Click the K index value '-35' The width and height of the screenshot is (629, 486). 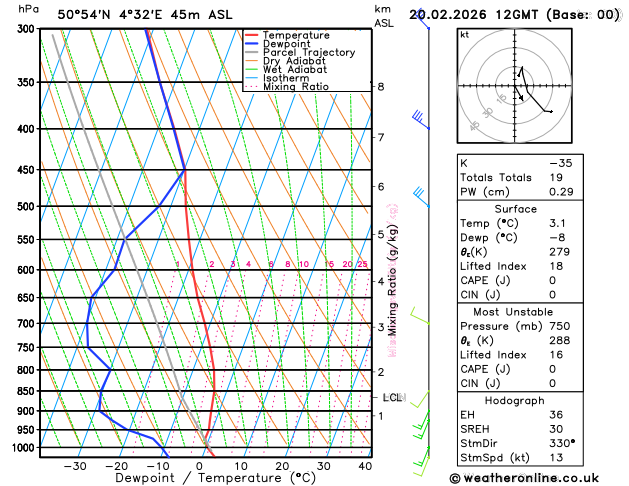click(x=561, y=164)
